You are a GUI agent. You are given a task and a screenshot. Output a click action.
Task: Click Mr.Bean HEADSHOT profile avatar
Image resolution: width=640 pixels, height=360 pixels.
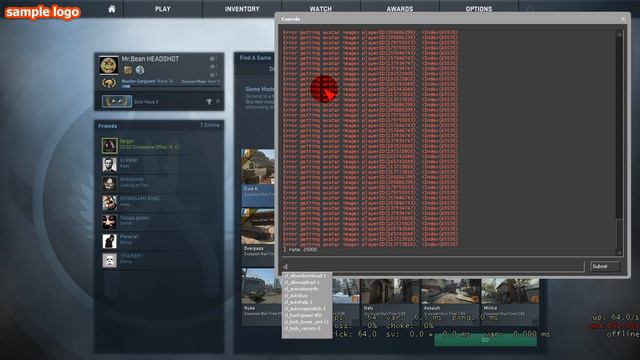[x=109, y=65]
